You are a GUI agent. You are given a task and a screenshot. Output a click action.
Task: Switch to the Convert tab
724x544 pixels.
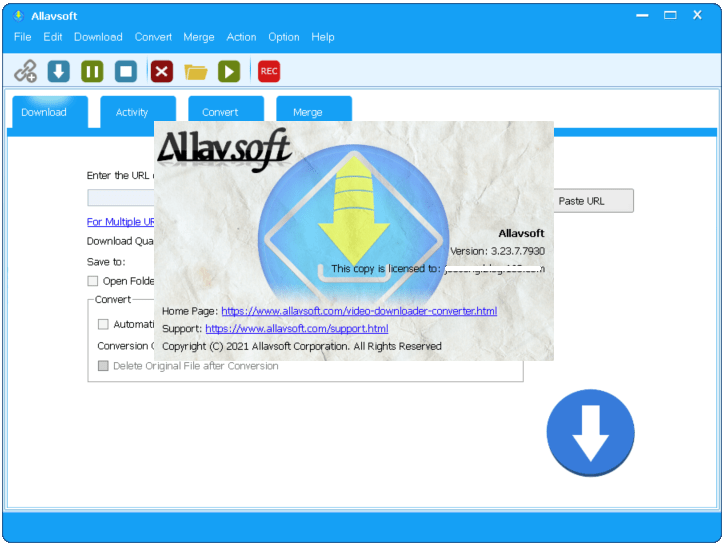click(226, 109)
